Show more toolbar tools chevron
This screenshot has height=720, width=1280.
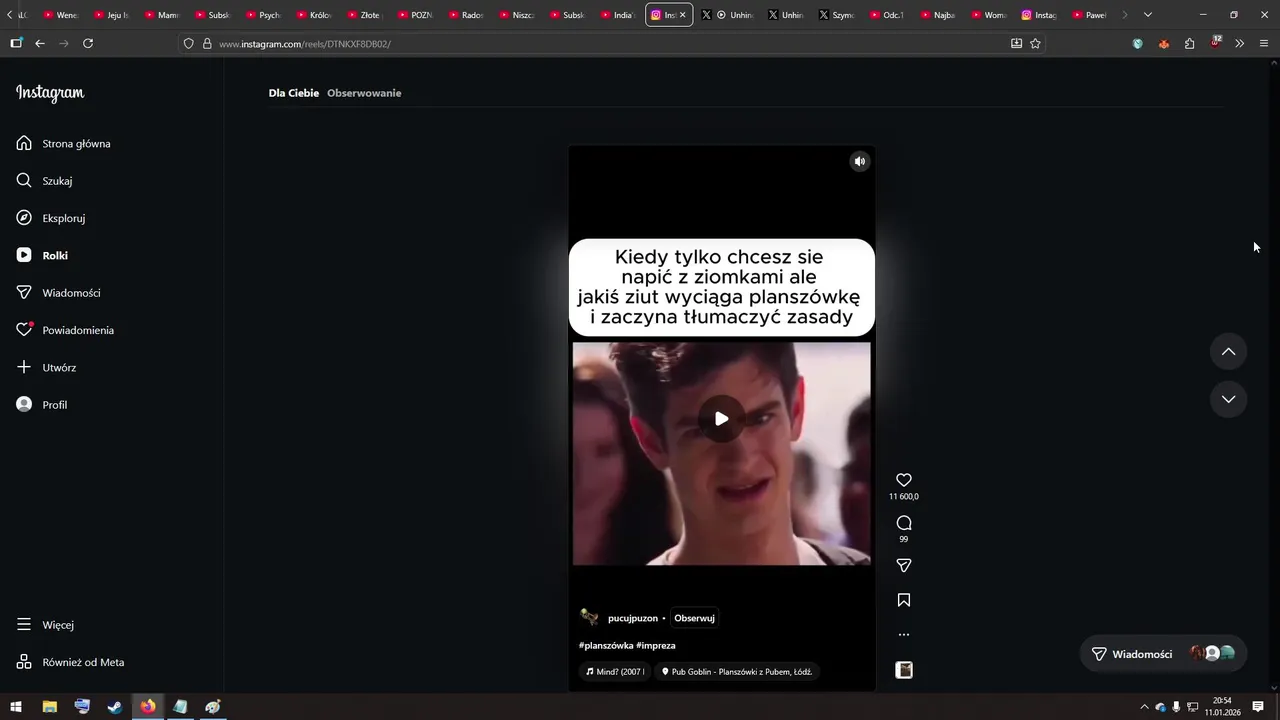point(1239,43)
